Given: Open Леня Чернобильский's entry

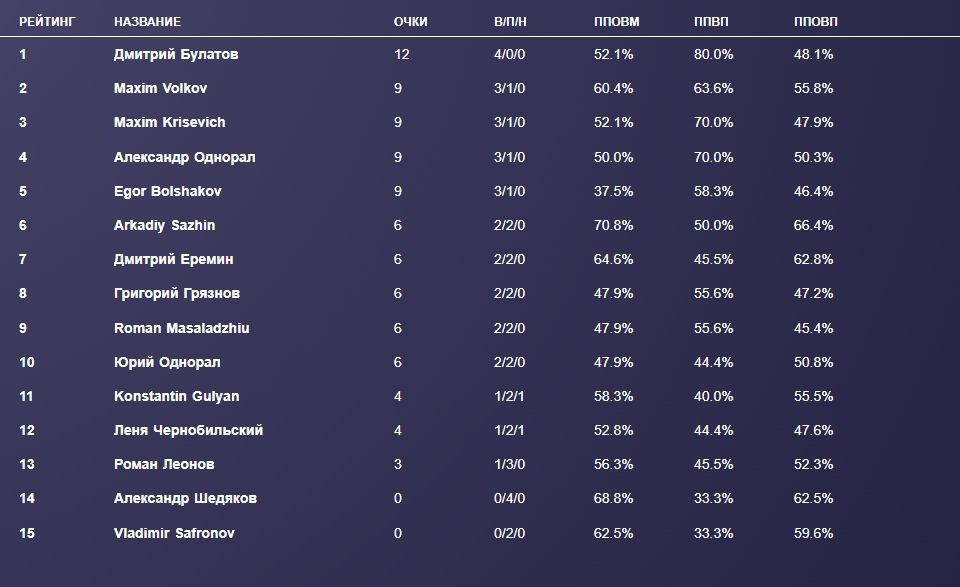Looking at the screenshot, I should (189, 431).
